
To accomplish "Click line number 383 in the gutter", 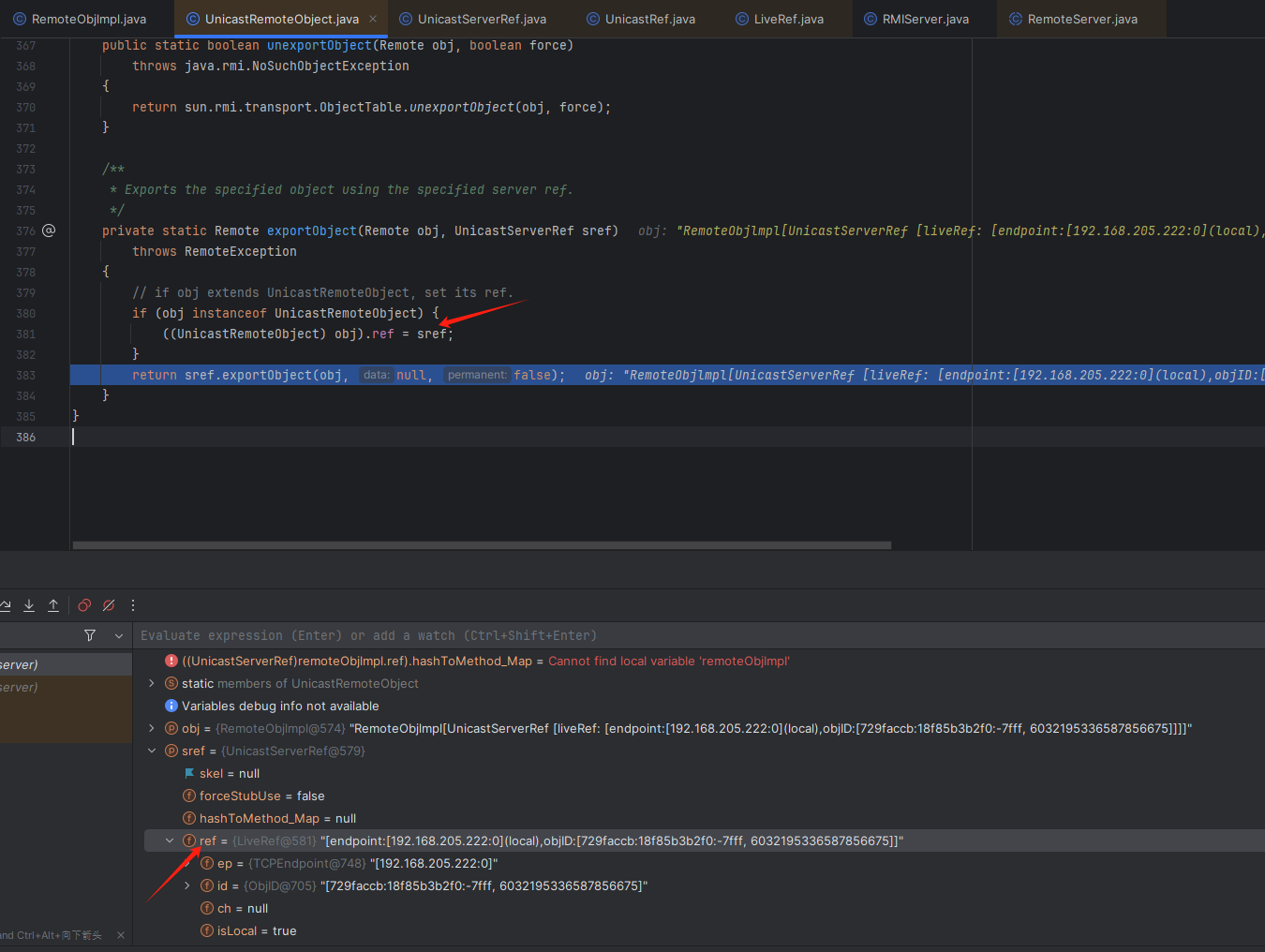I will tap(25, 375).
